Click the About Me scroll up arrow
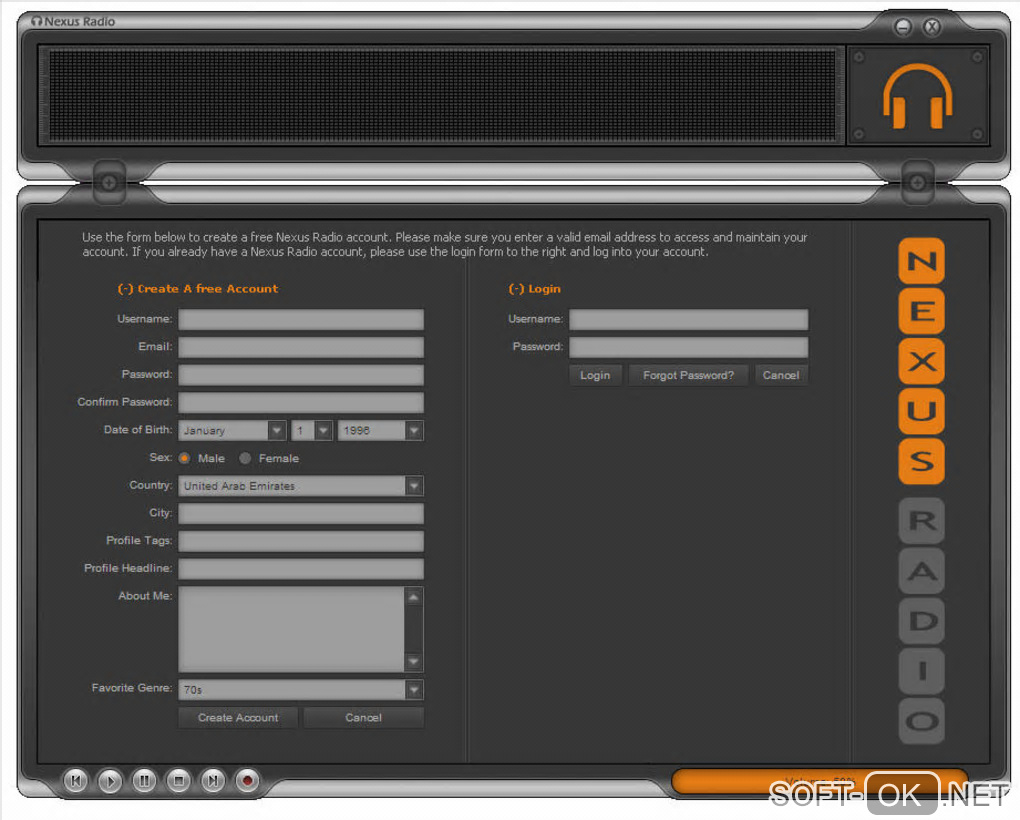This screenshot has width=1020, height=820. coord(414,597)
